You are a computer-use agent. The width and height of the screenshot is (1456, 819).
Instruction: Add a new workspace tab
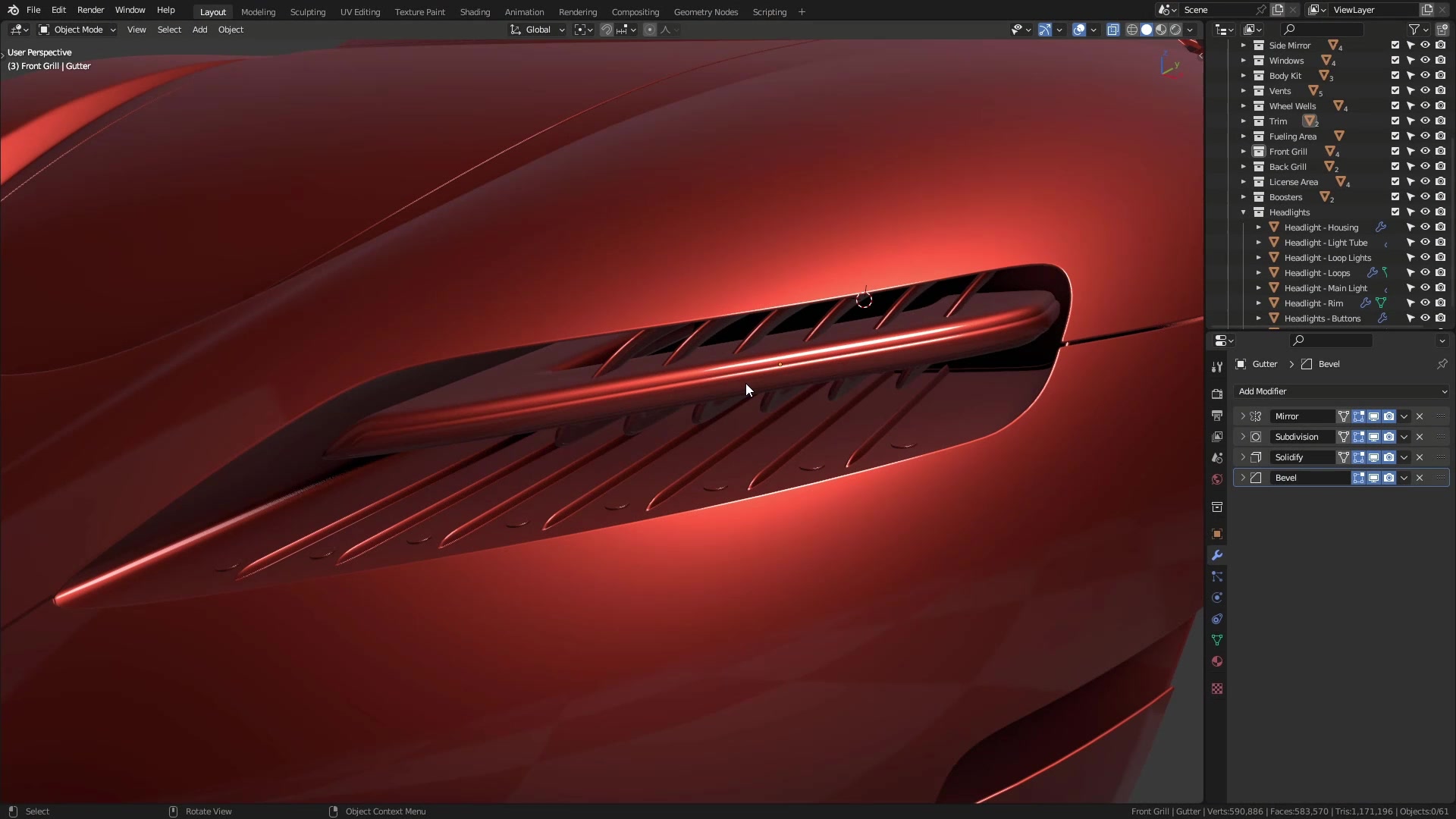click(802, 11)
